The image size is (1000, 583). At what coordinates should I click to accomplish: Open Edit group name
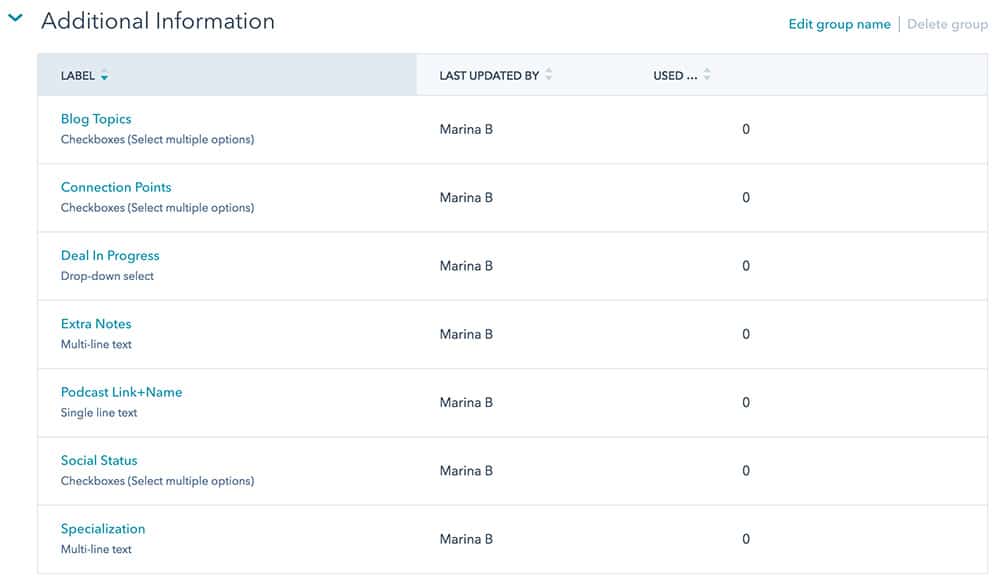840,24
